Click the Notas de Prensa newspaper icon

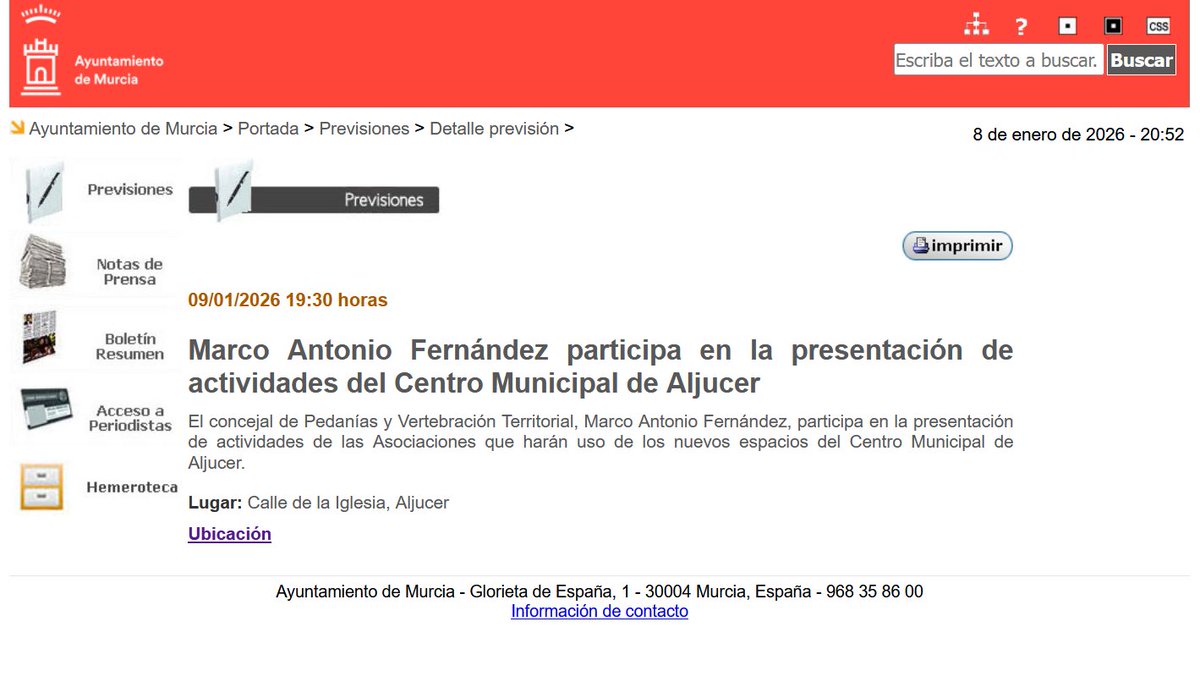[x=42, y=263]
